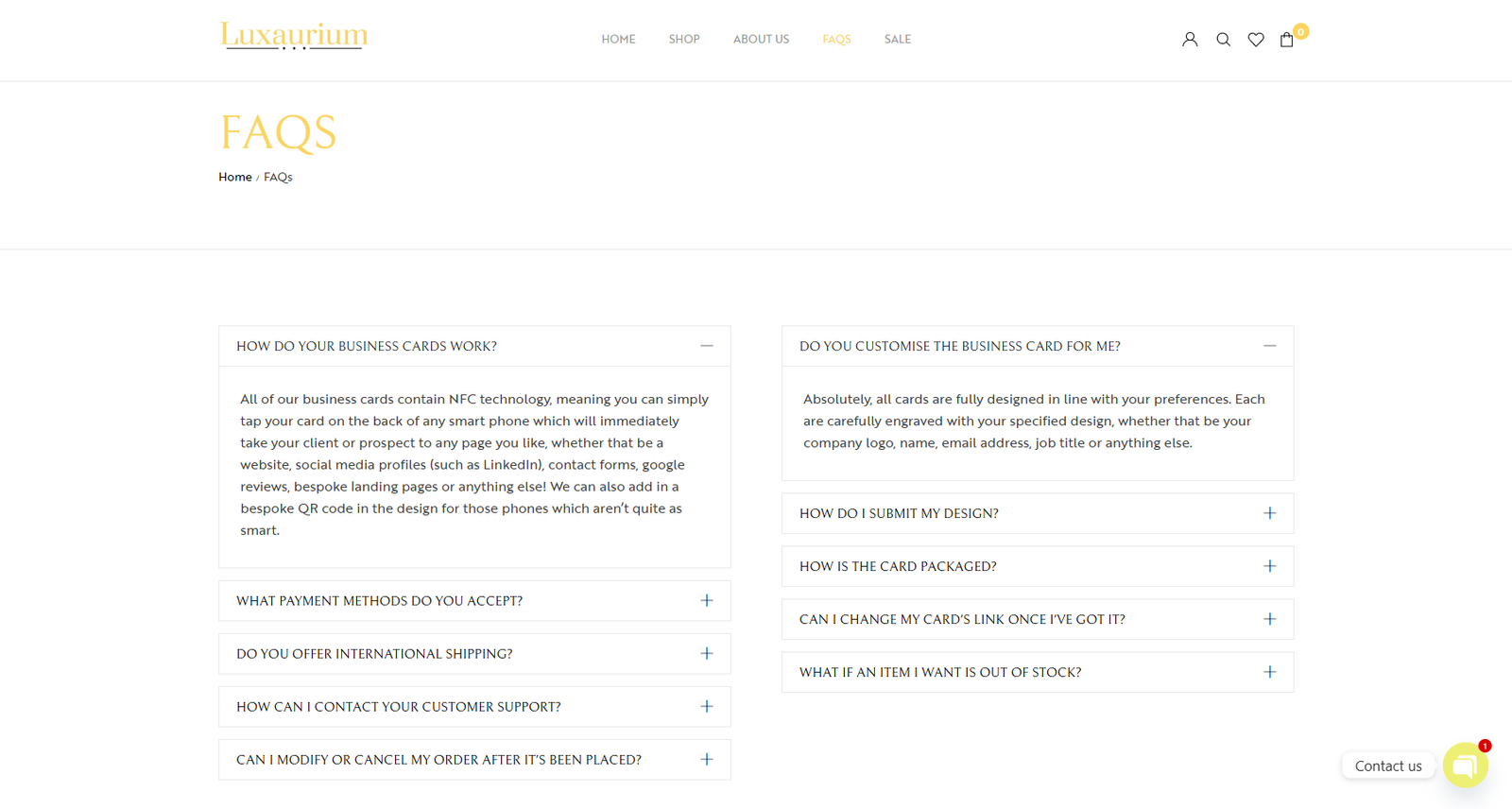Open the Shop menu item

684,40
